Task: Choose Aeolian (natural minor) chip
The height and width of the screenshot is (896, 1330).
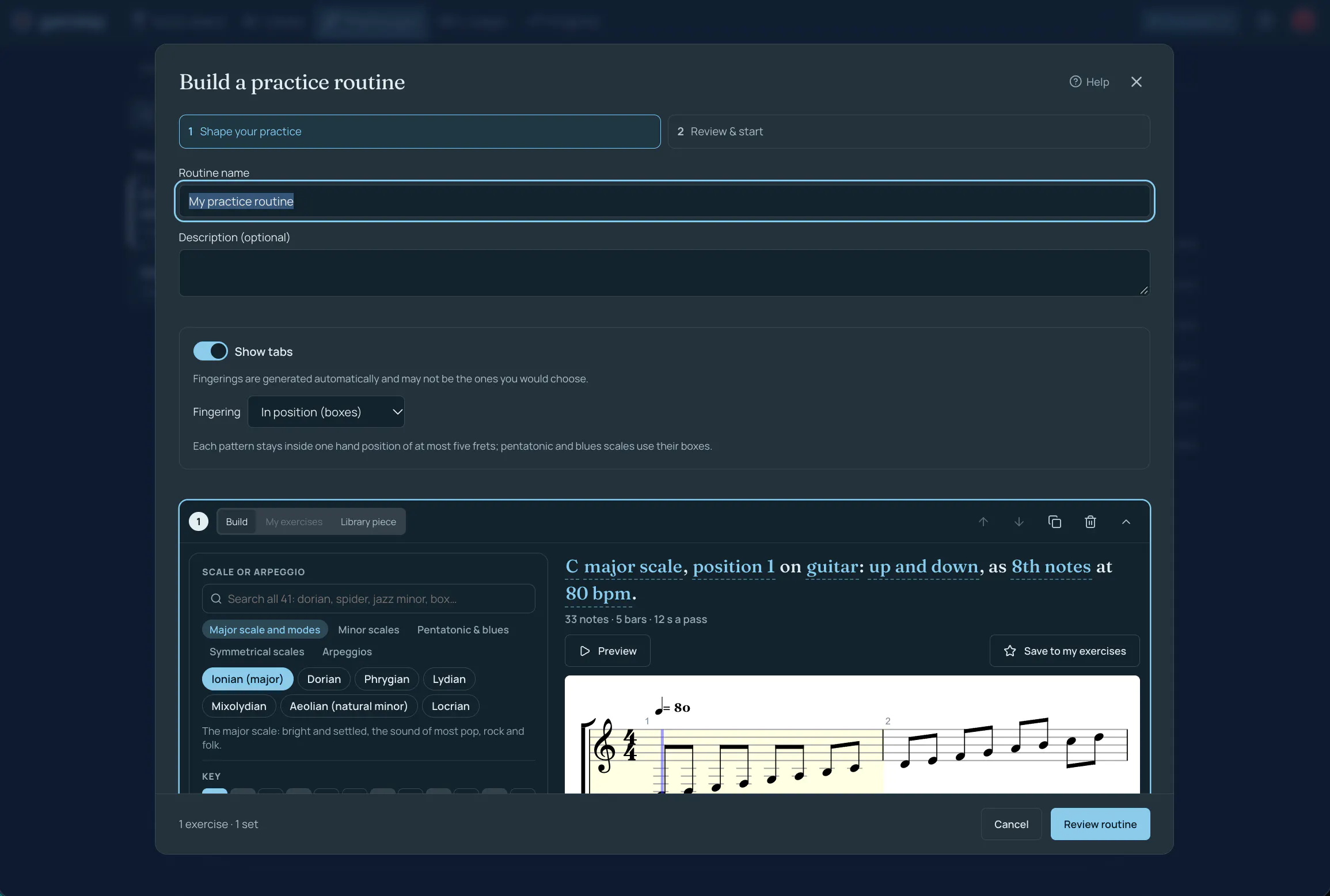Action: click(349, 706)
